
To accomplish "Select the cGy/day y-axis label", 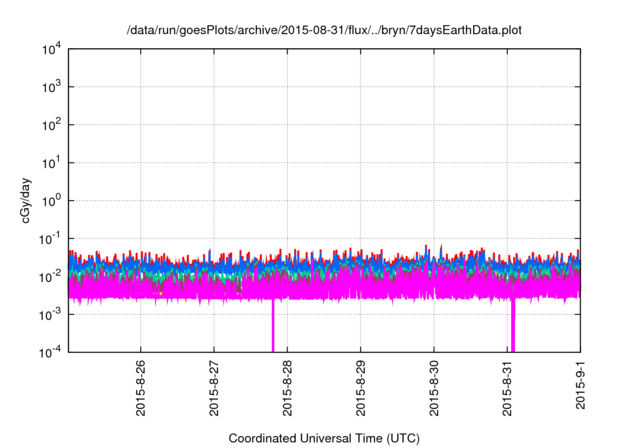I will (26, 200).
